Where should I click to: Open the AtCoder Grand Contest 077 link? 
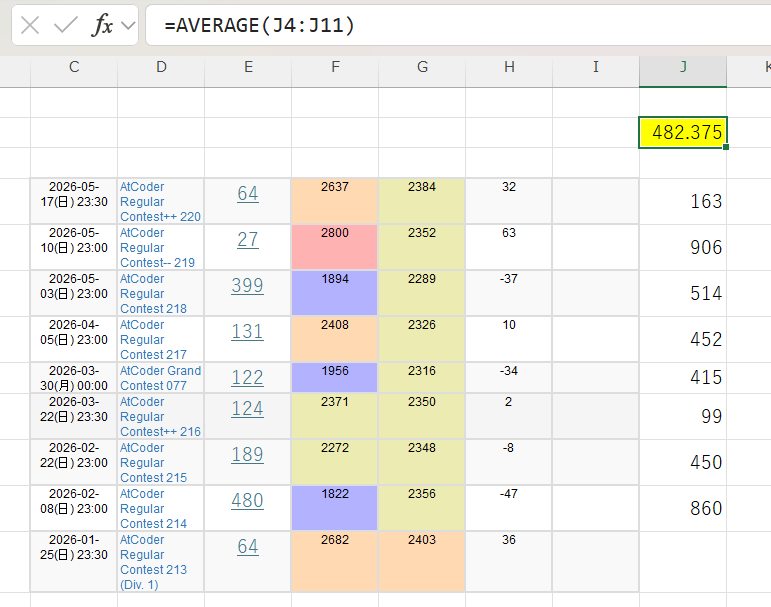coord(160,378)
